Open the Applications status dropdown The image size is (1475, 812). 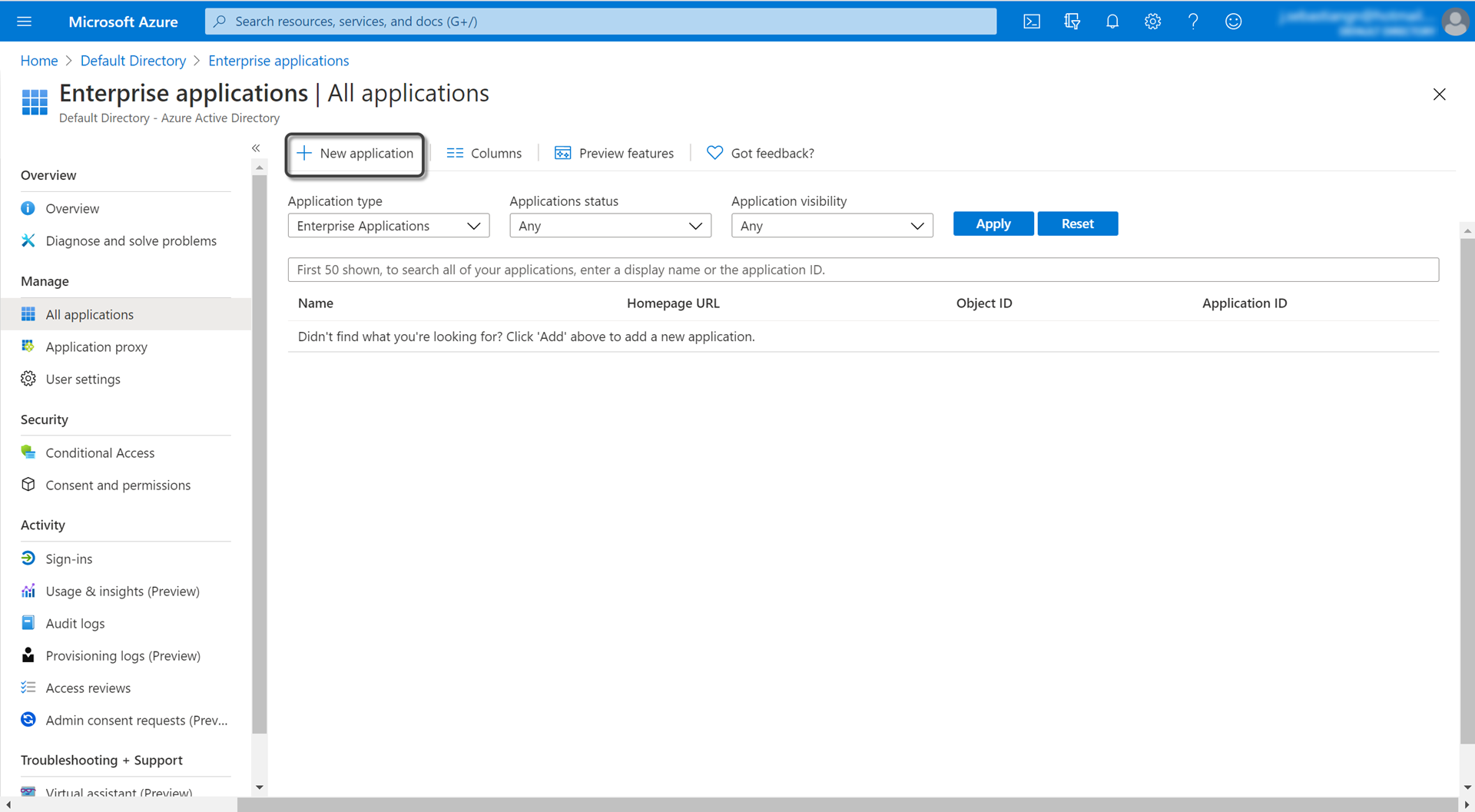pyautogui.click(x=610, y=226)
